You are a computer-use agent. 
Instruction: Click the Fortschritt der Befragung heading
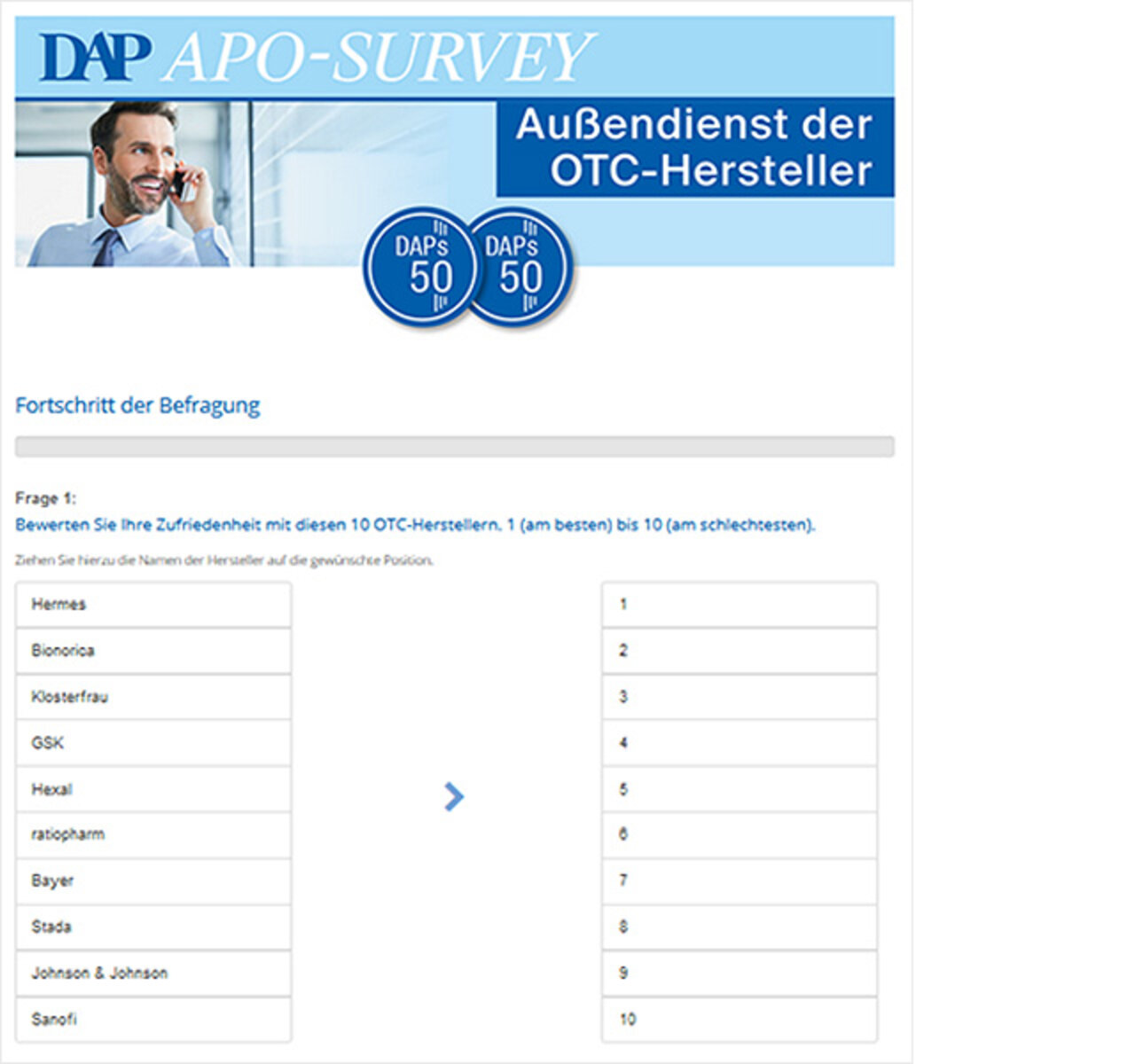point(137,406)
